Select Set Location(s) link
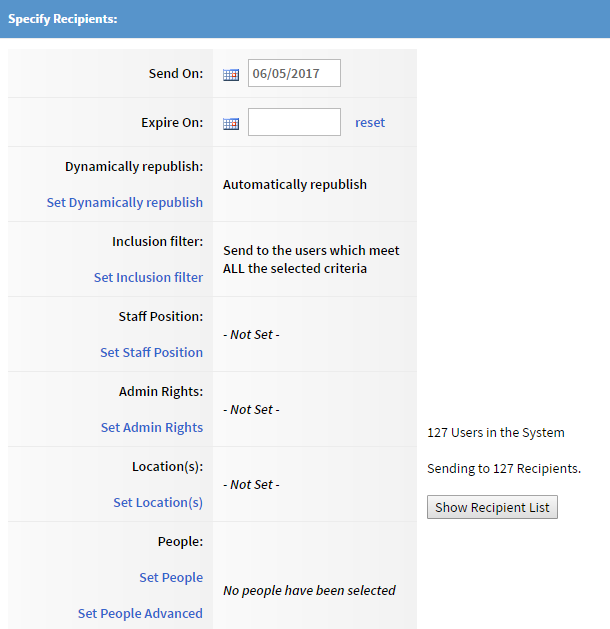610x629 pixels. (158, 502)
